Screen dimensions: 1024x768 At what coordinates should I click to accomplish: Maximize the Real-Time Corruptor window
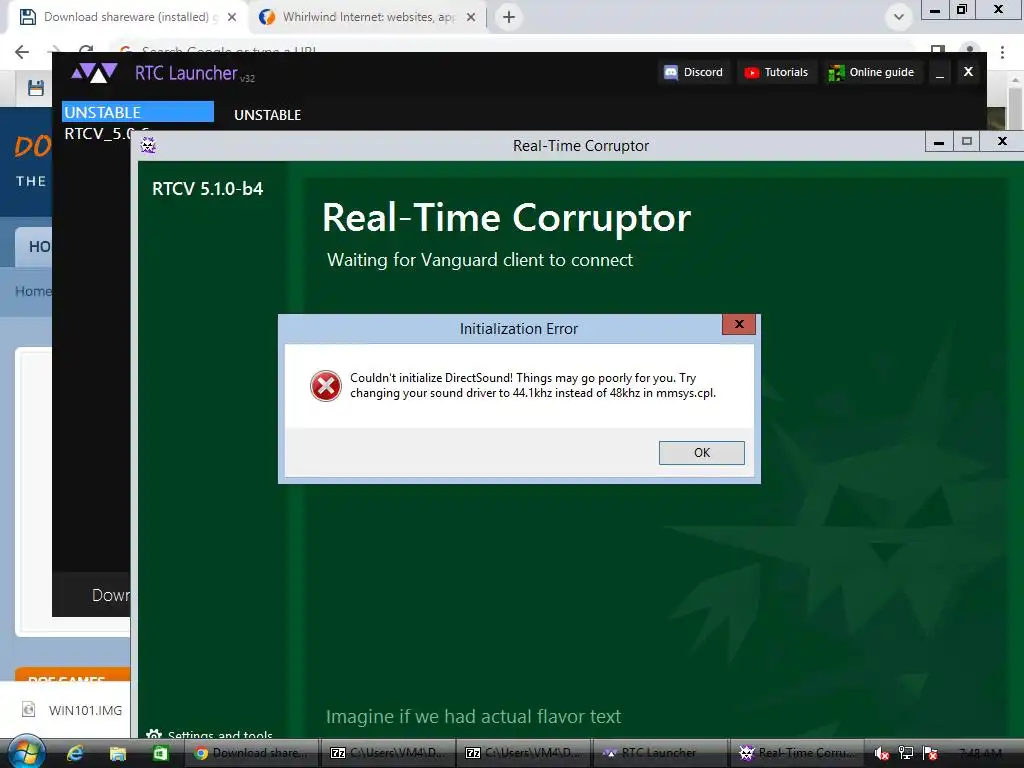[967, 142]
